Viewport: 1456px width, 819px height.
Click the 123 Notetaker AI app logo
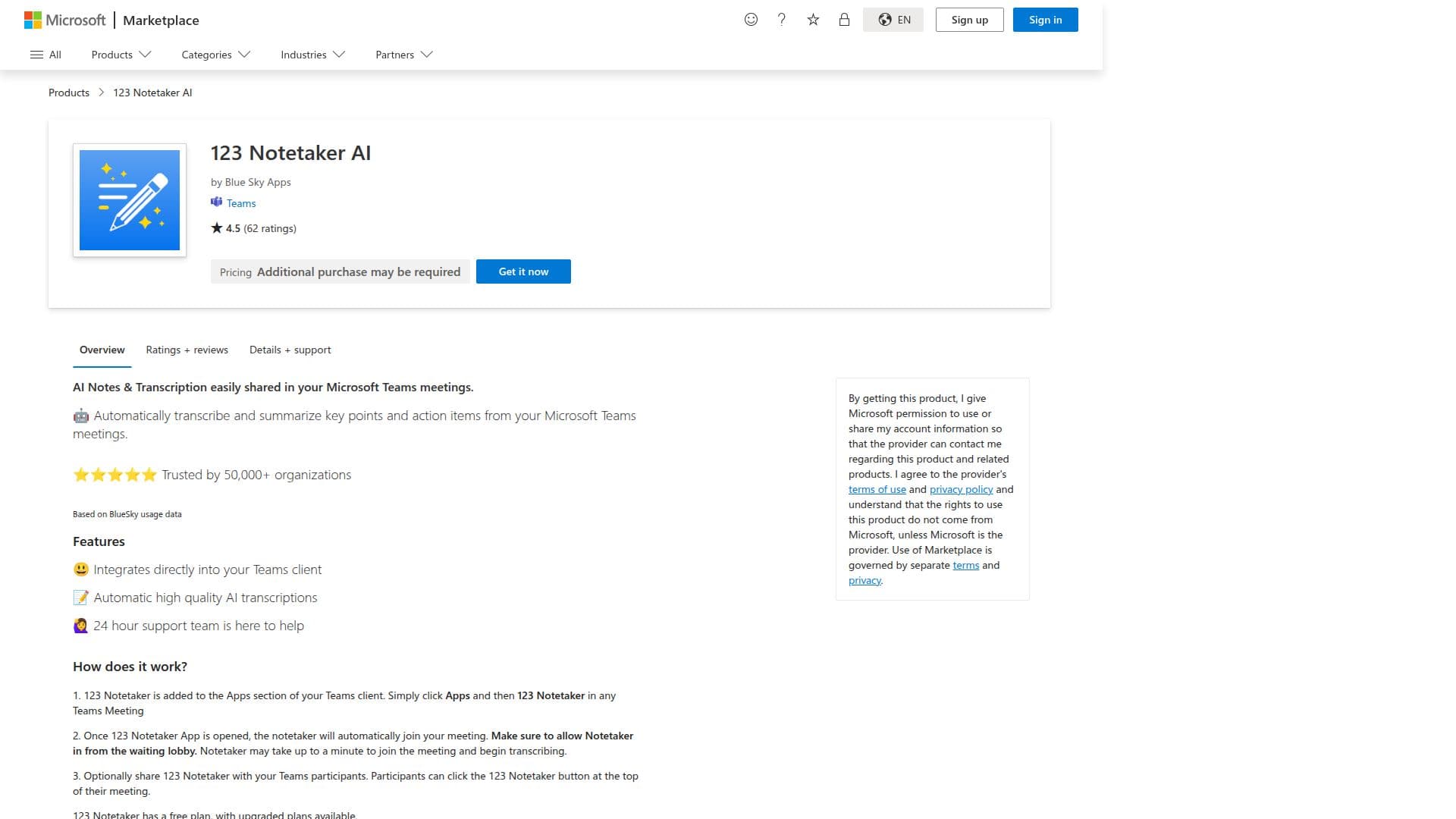point(130,200)
